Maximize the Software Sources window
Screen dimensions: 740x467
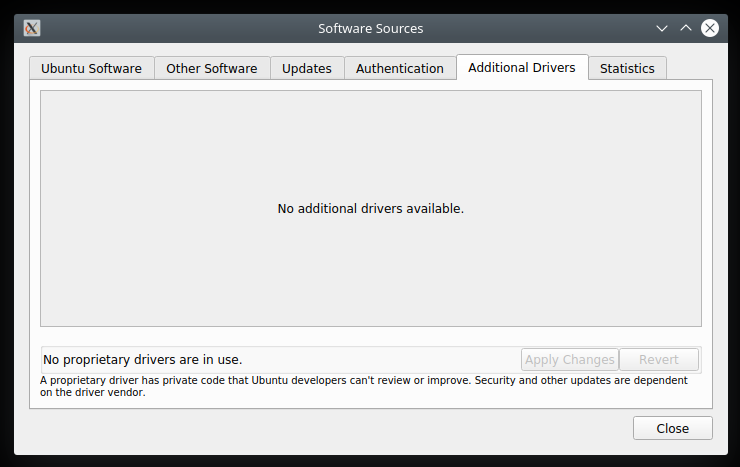(x=686, y=28)
